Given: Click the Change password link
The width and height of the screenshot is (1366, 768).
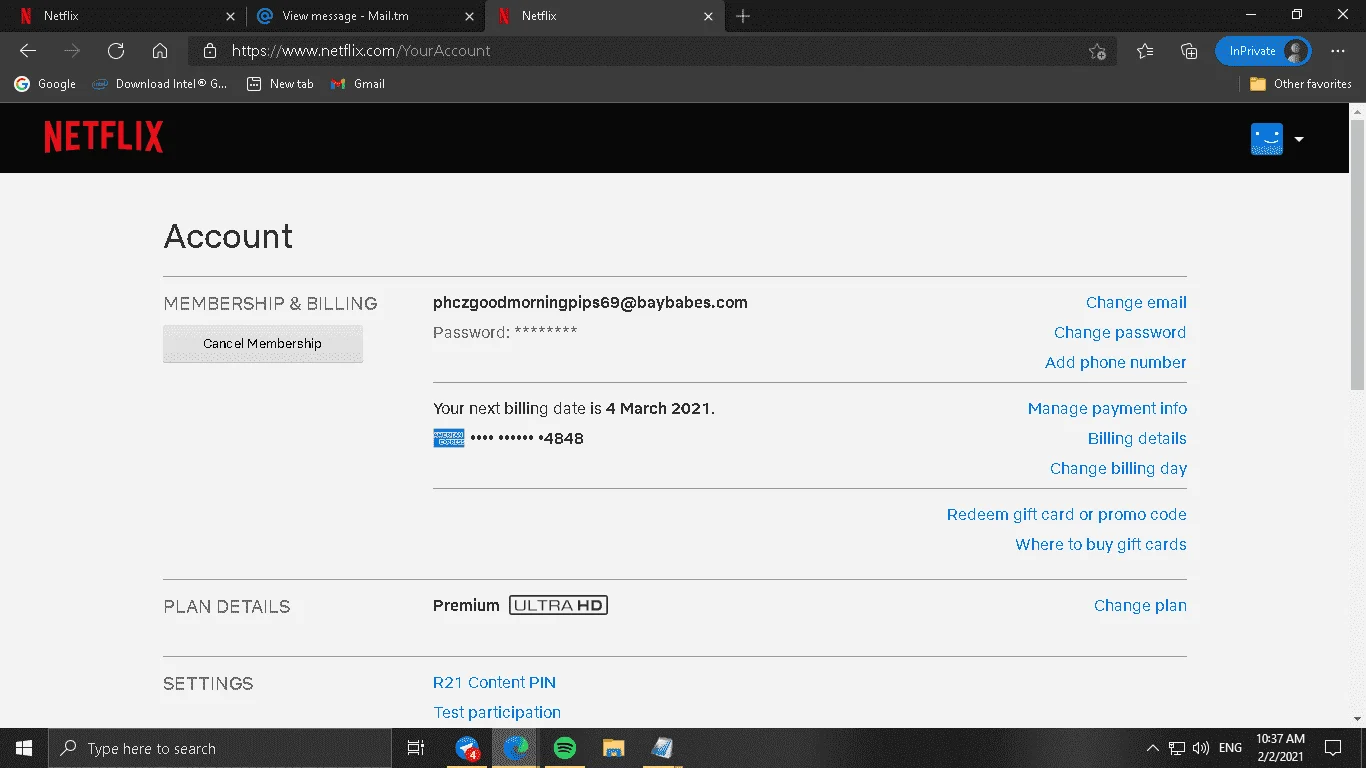Looking at the screenshot, I should tap(1120, 332).
